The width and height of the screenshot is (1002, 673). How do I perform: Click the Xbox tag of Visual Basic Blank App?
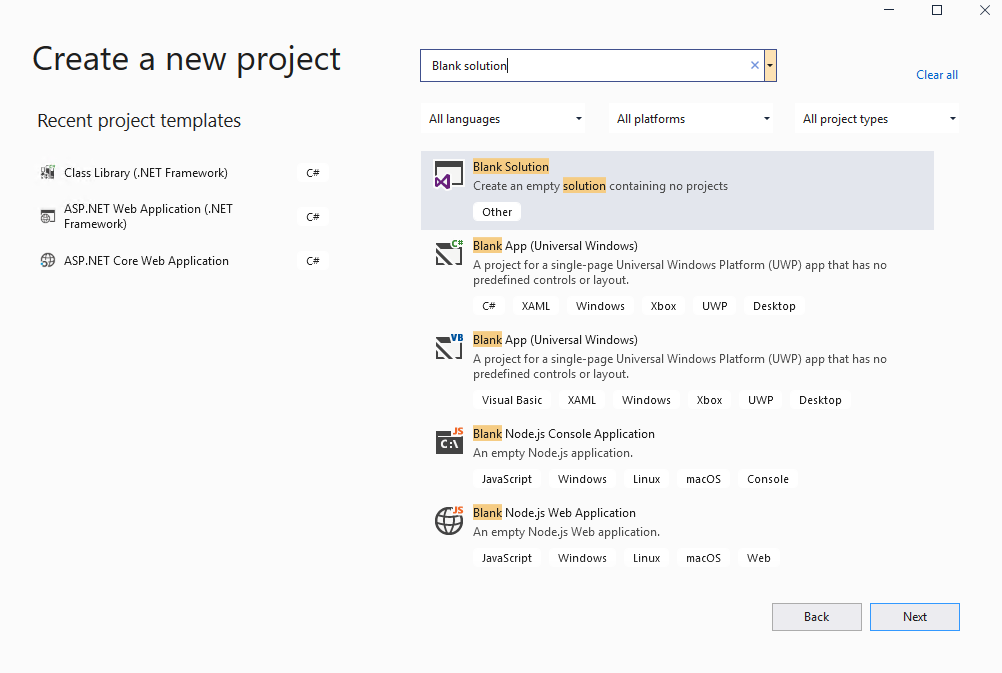(709, 400)
